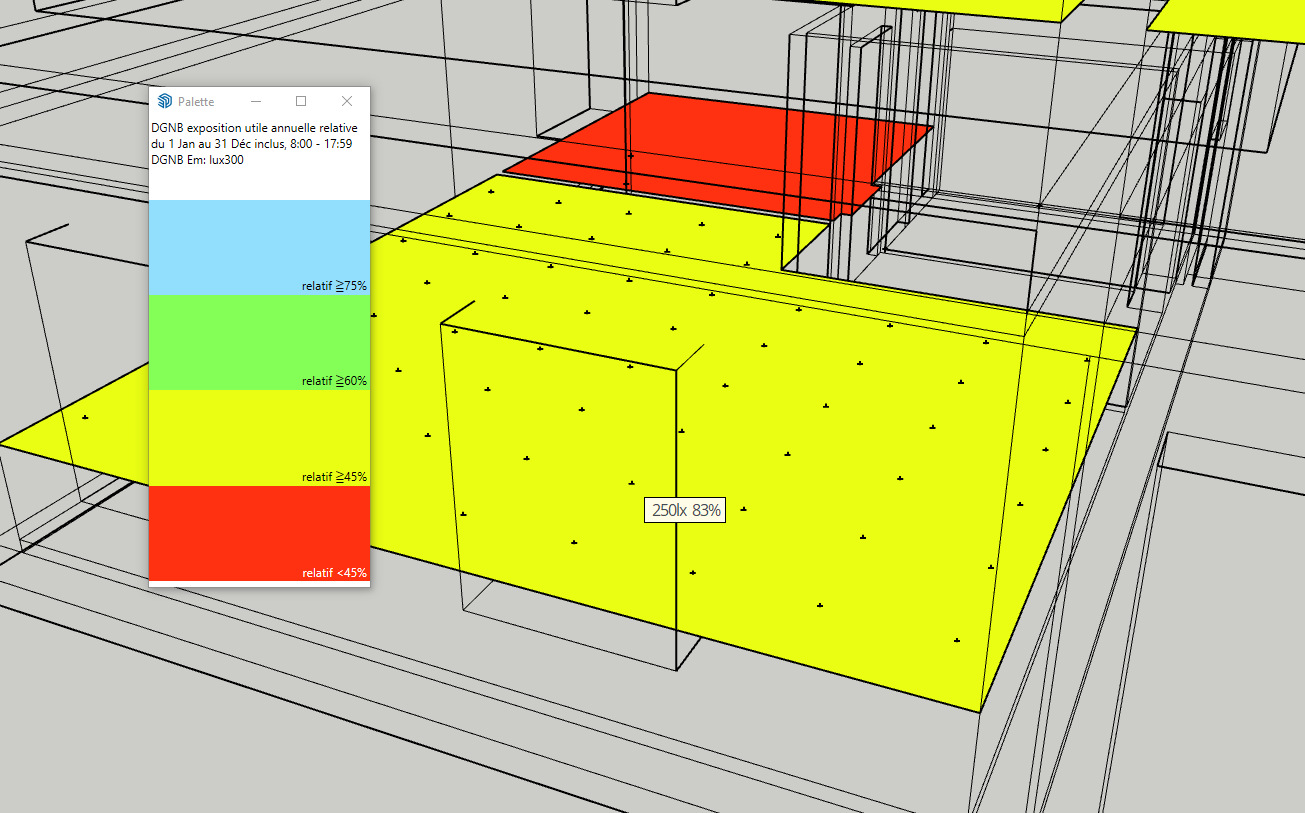The height and width of the screenshot is (813, 1305).
Task: Maximize the Palette window
Action: (x=301, y=101)
